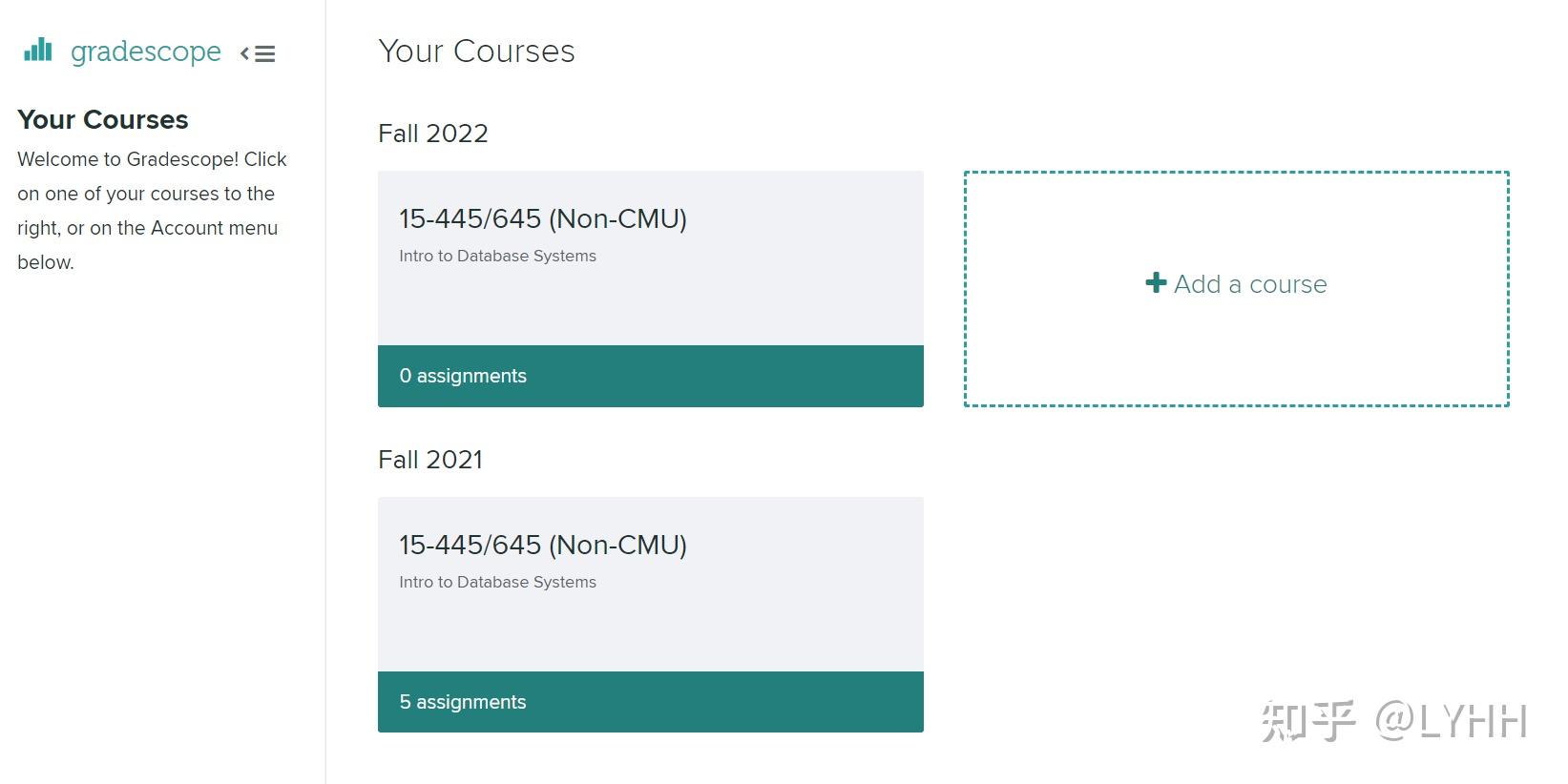This screenshot has width=1568, height=784.
Task: Click blank gray area of the Fall 2021 course card
Action: point(763,629)
